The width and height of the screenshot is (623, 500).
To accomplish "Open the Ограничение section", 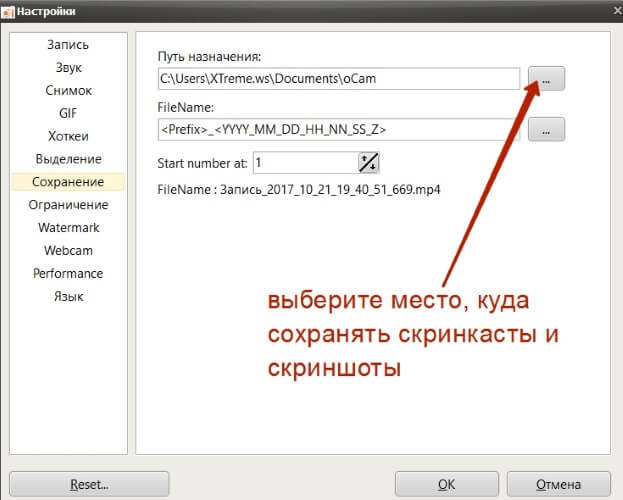I will (68, 205).
